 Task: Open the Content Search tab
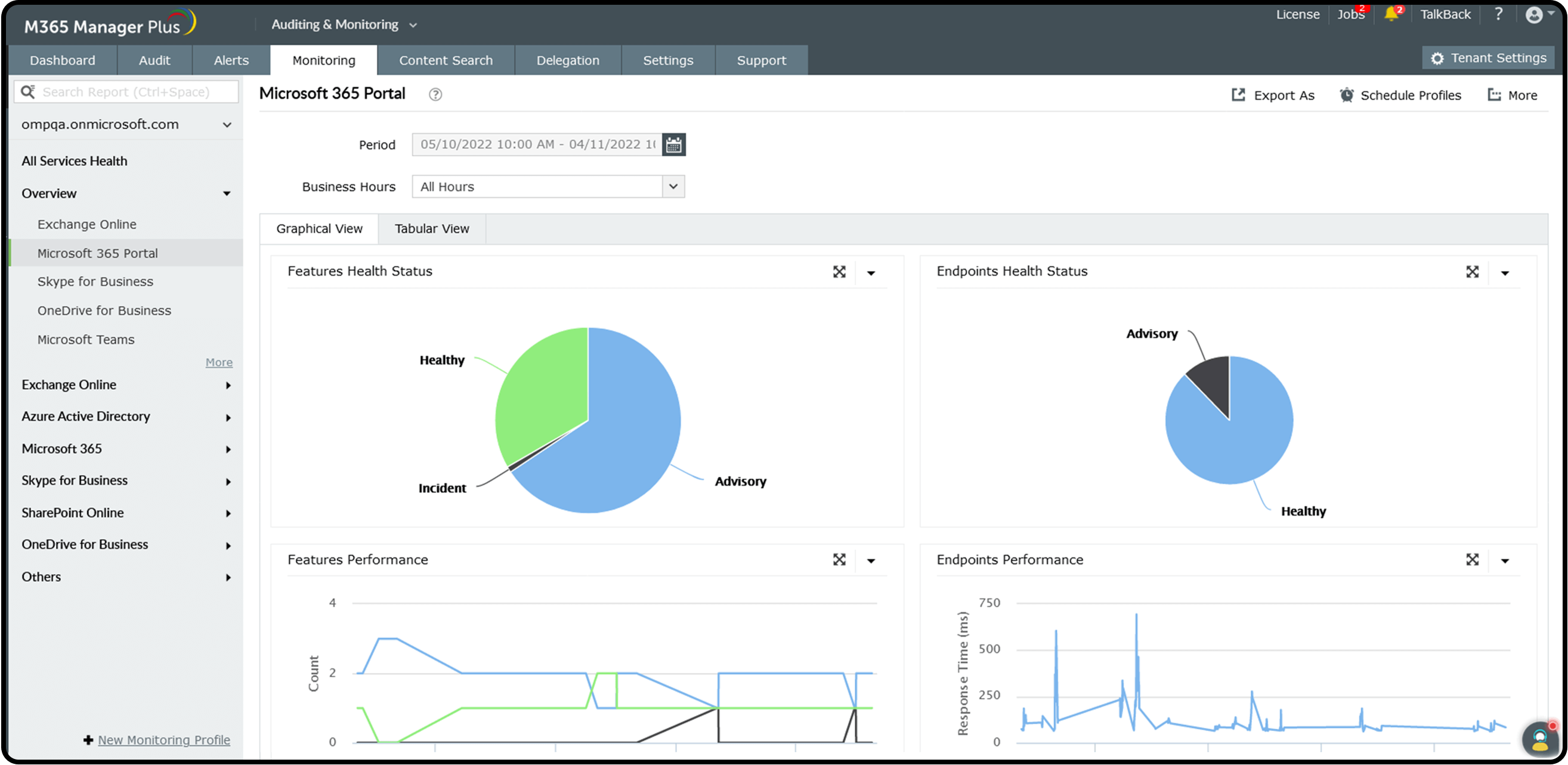[x=446, y=60]
